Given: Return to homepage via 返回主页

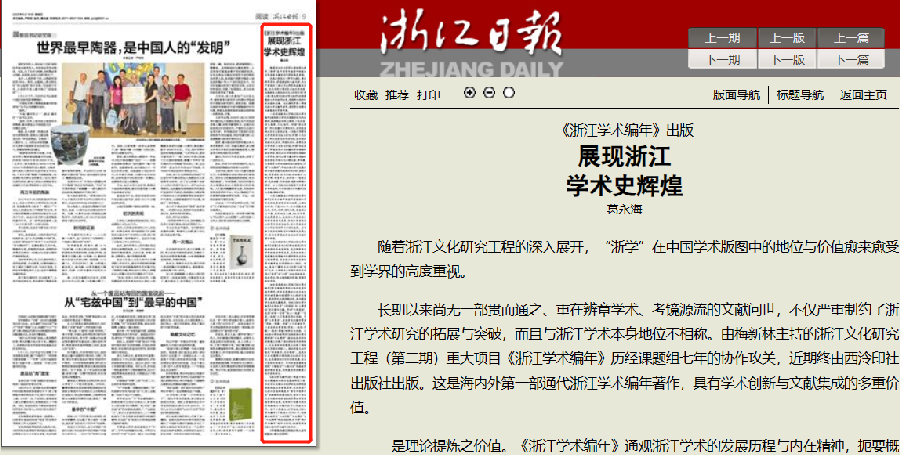Looking at the screenshot, I should pyautogui.click(x=863, y=95).
